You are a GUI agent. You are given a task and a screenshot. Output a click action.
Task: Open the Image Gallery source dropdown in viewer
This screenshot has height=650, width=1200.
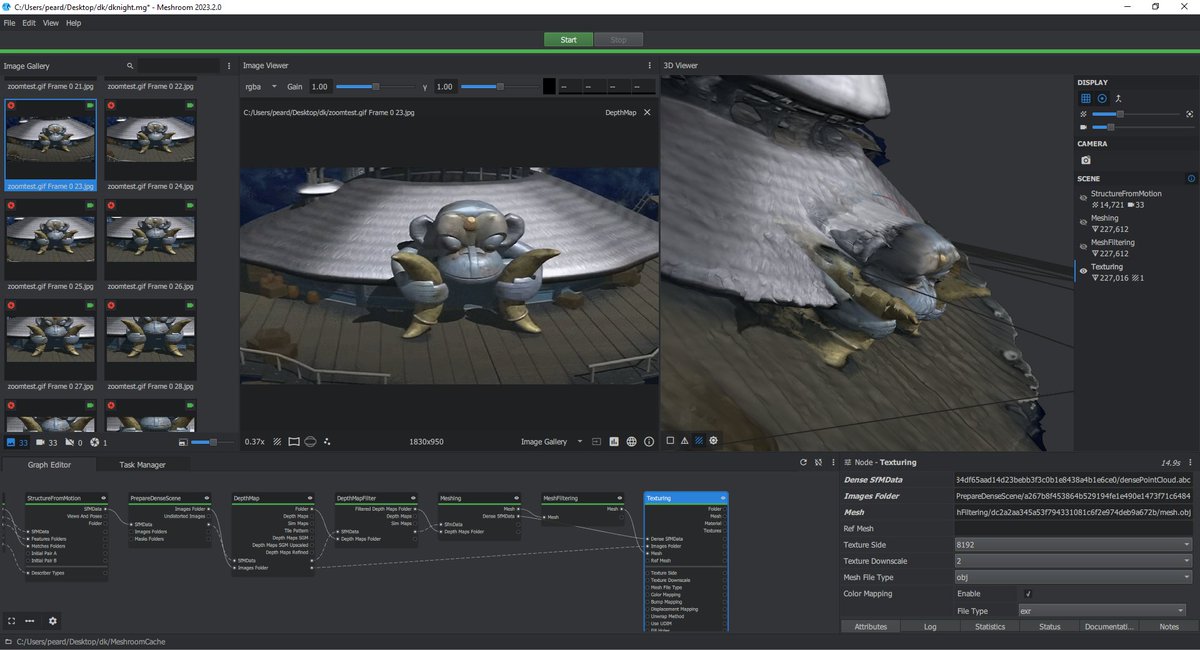pyautogui.click(x=551, y=441)
